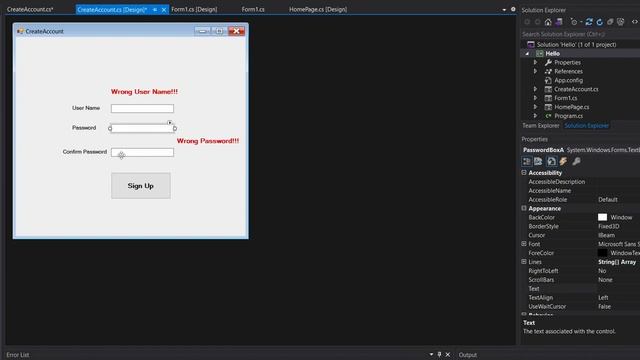Collapse the Accessibility category

(524, 173)
